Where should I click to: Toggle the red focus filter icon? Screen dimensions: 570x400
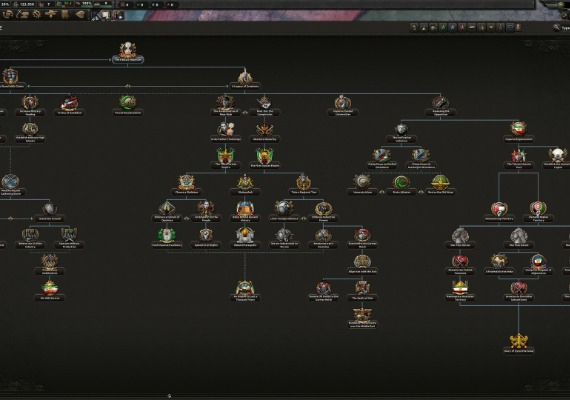tap(462, 27)
